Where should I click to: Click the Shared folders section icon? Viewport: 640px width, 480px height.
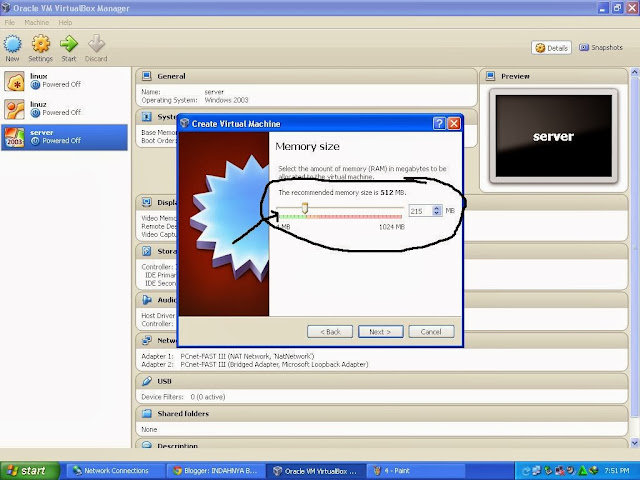click(x=147, y=413)
